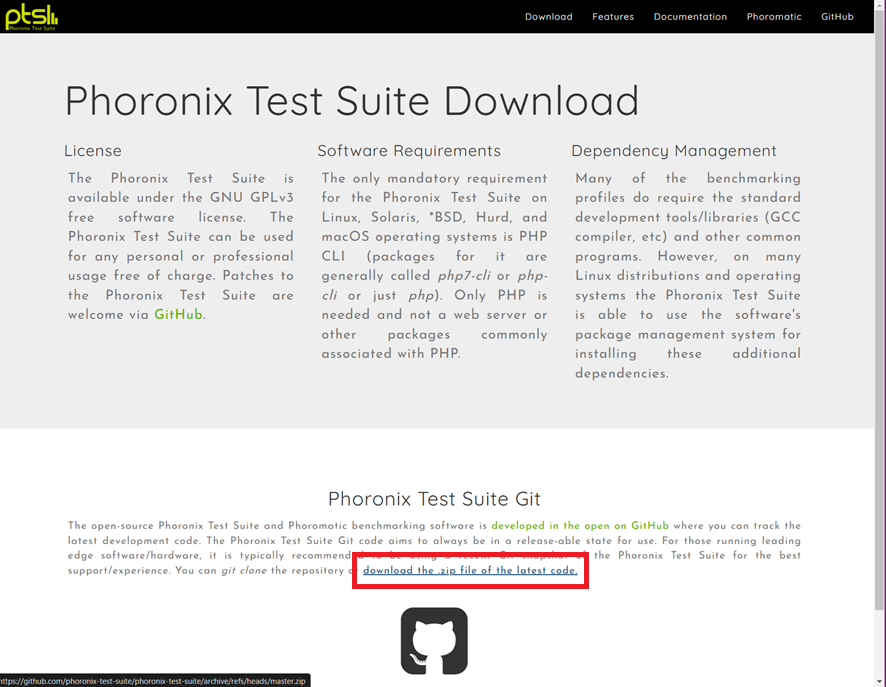This screenshot has width=886, height=687.
Task: Open 'developed in the open on GitHub' link
Action: (x=580, y=525)
